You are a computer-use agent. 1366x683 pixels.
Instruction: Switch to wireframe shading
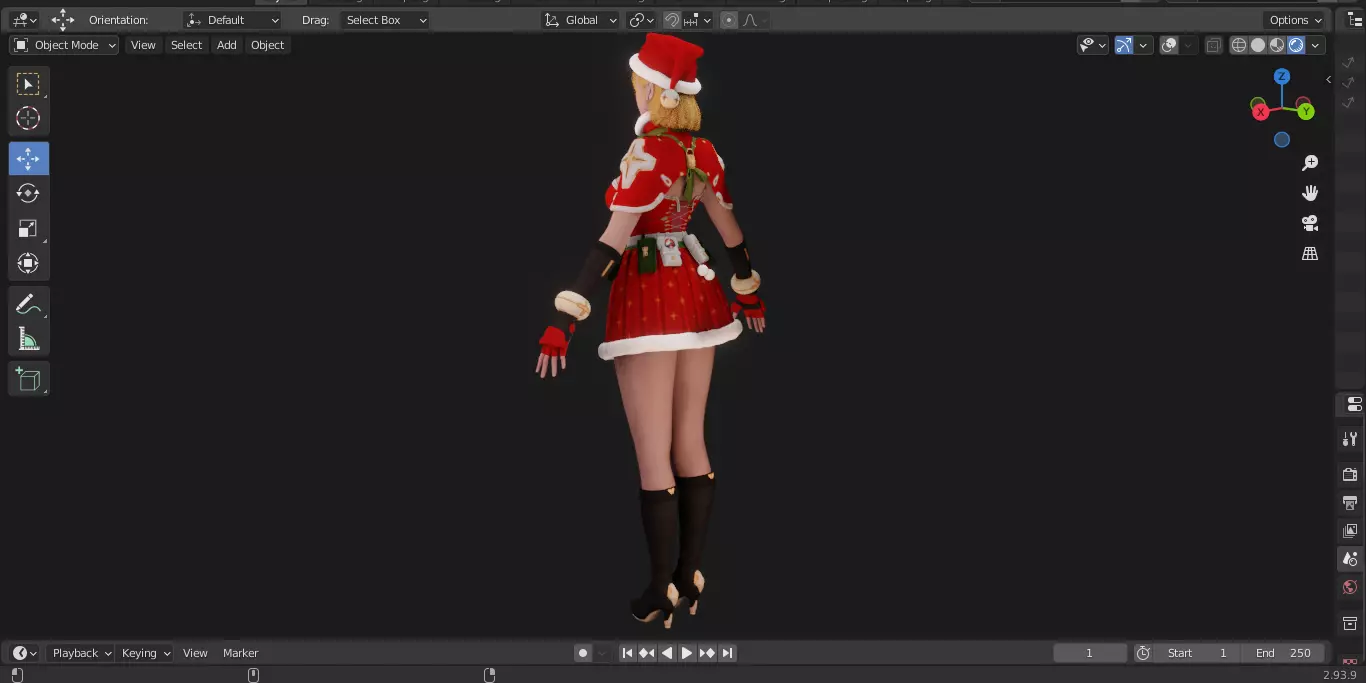(1239, 45)
